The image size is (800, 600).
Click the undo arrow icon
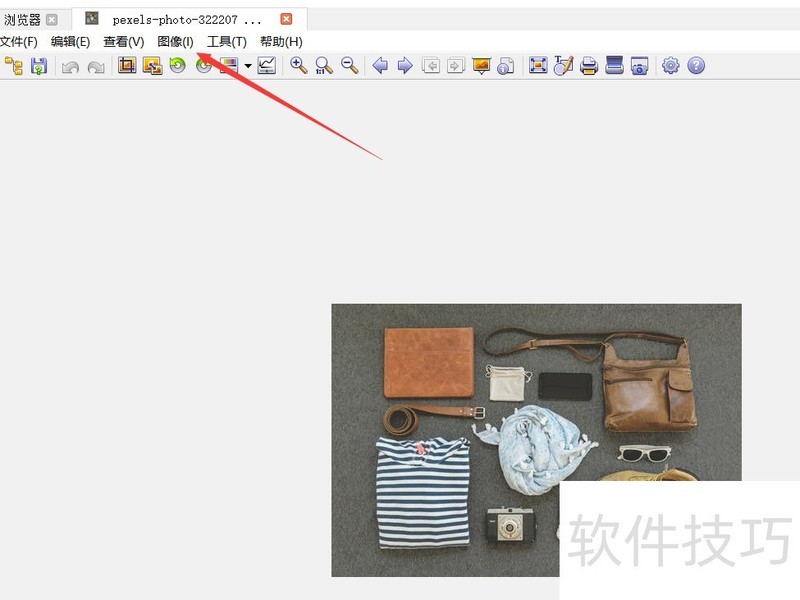tap(70, 66)
